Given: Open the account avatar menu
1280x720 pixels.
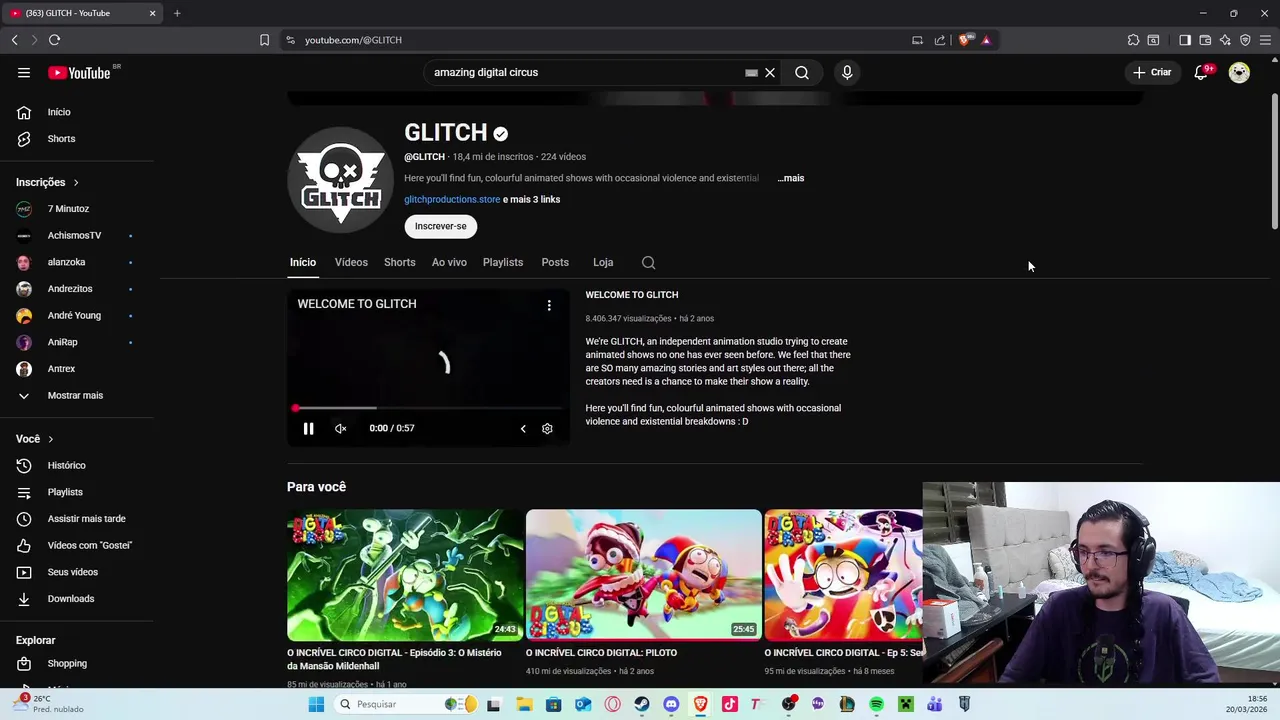Looking at the screenshot, I should 1239,72.
